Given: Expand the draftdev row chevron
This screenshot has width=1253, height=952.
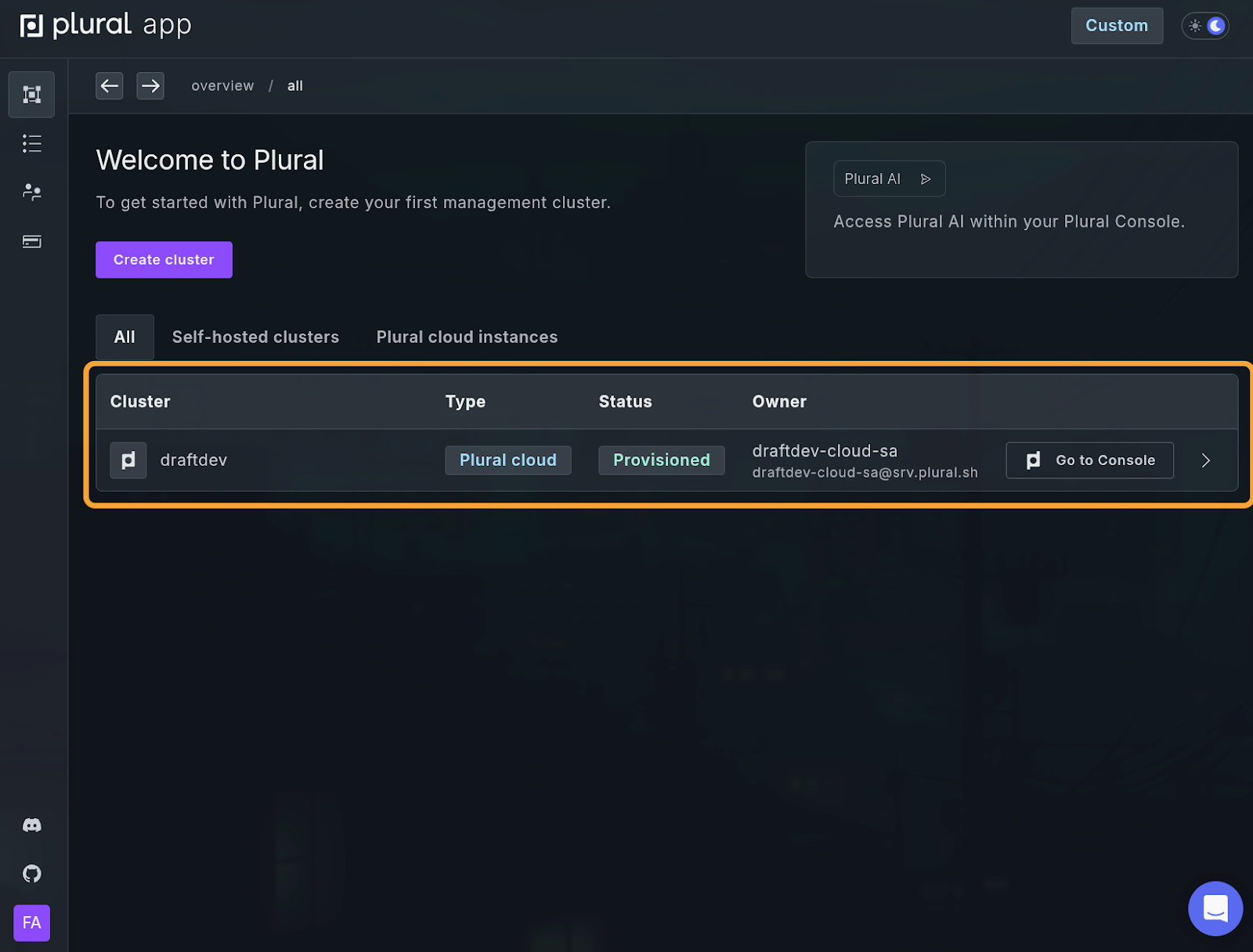Looking at the screenshot, I should [1205, 460].
